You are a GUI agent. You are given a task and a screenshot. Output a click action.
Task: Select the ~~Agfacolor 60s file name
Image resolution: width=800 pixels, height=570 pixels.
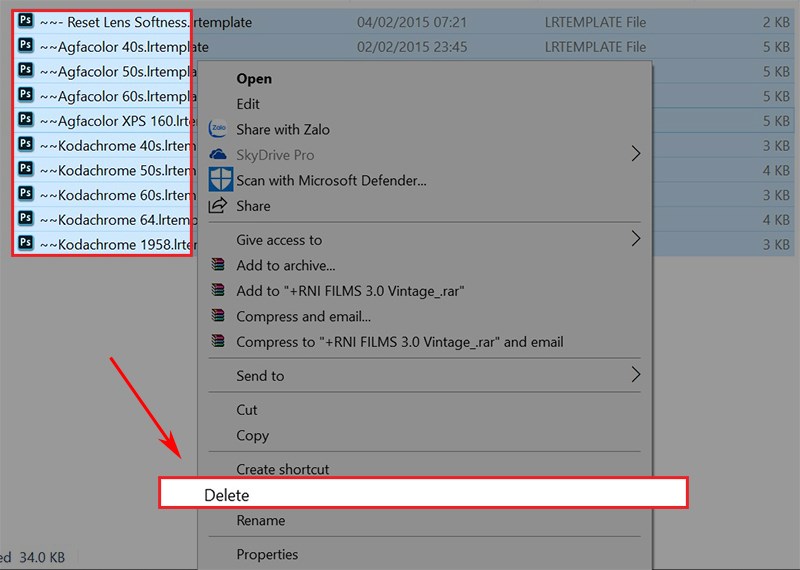coord(118,96)
